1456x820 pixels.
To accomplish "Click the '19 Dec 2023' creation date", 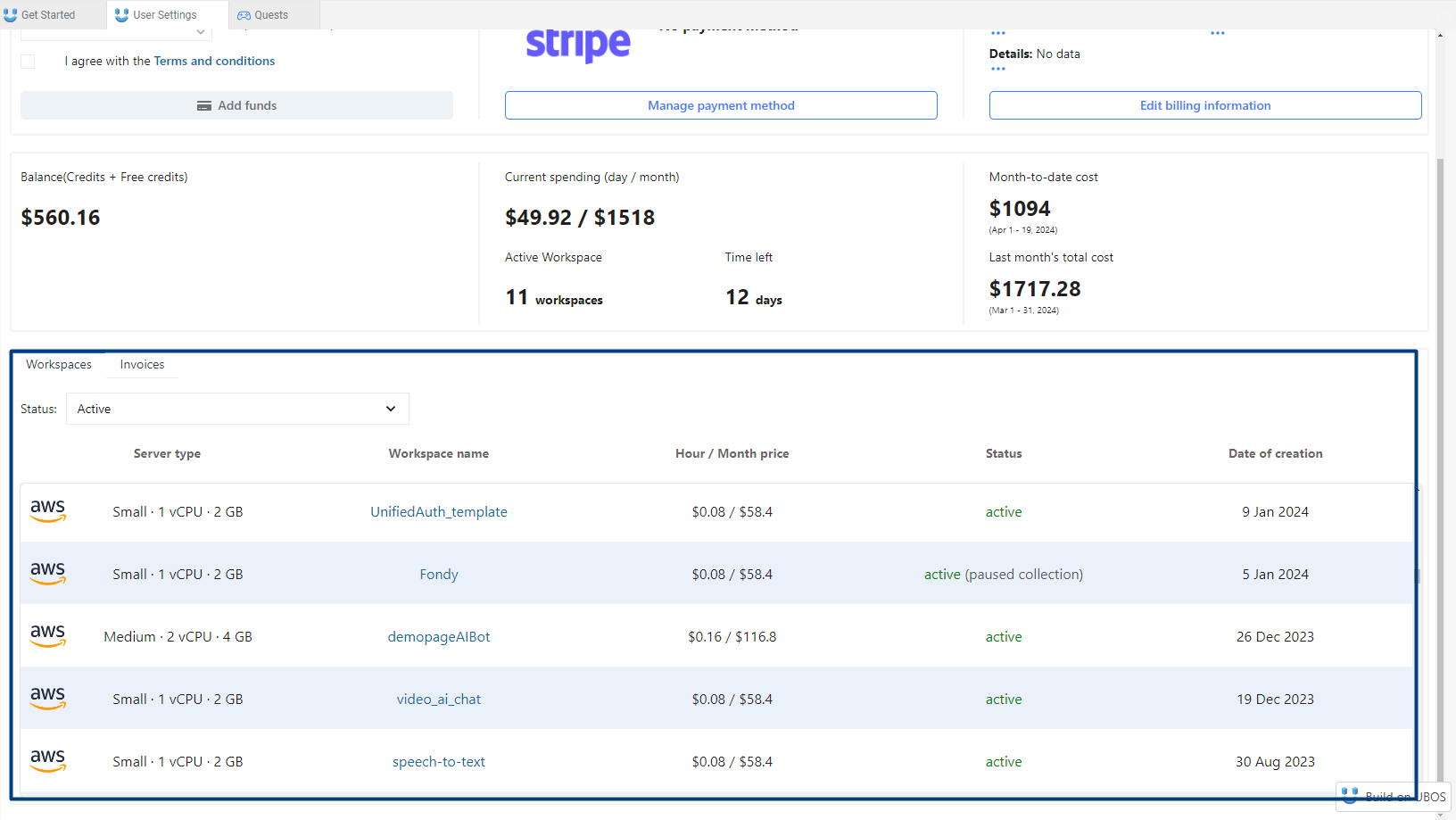I will point(1276,699).
